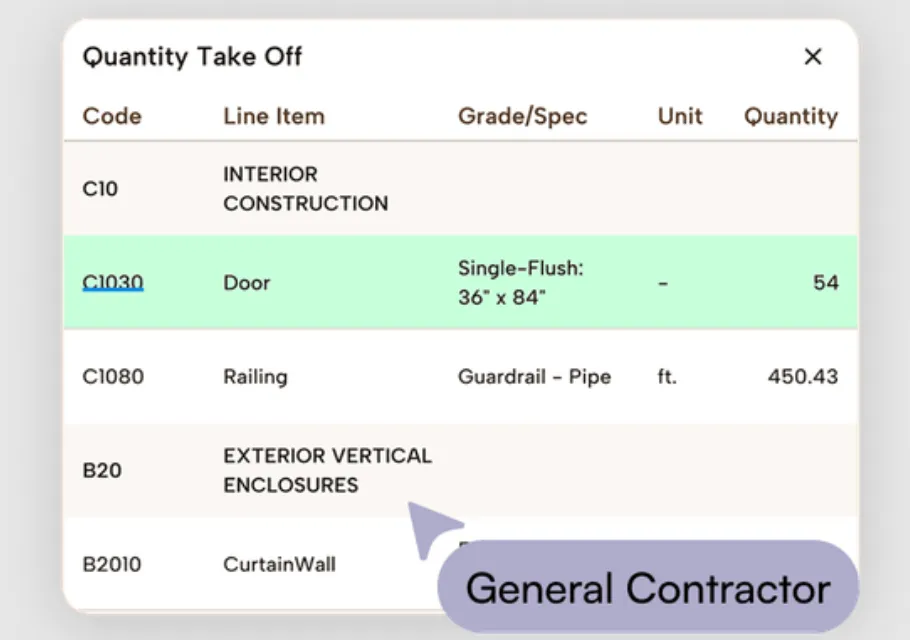Open the C1030 code link
The height and width of the screenshot is (640, 910).
[x=112, y=283]
